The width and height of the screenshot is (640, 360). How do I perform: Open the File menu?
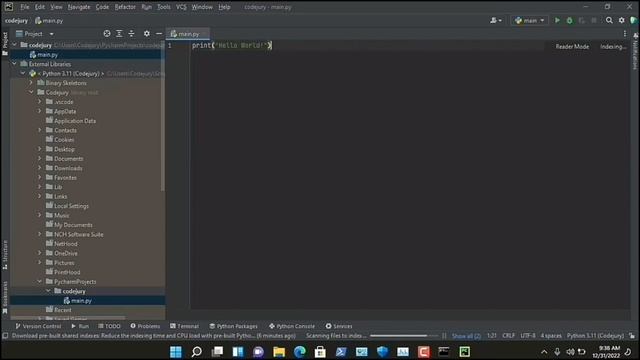(25, 7)
